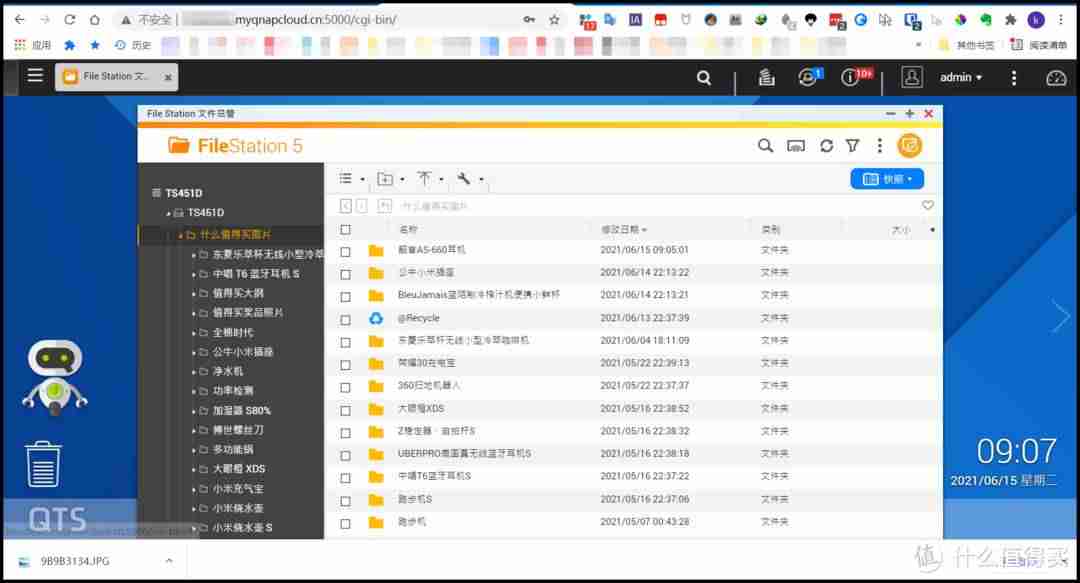
Task: Open background tasks stack icon in QTS bar
Action: pos(766,78)
